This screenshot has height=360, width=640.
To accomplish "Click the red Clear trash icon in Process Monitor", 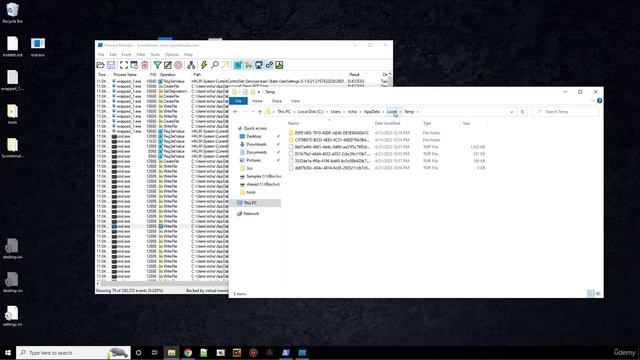I will tap(144, 65).
